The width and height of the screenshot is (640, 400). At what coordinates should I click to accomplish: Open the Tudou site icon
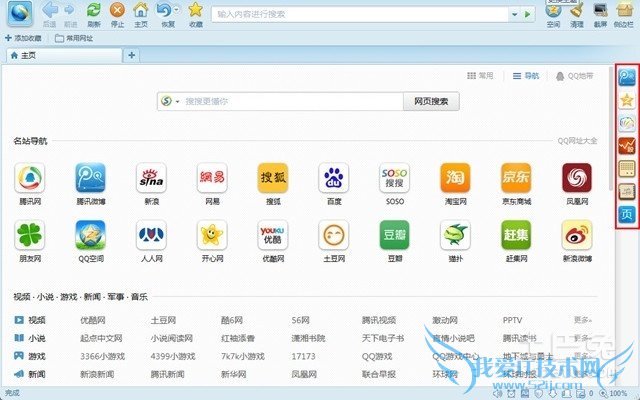pyautogui.click(x=334, y=235)
